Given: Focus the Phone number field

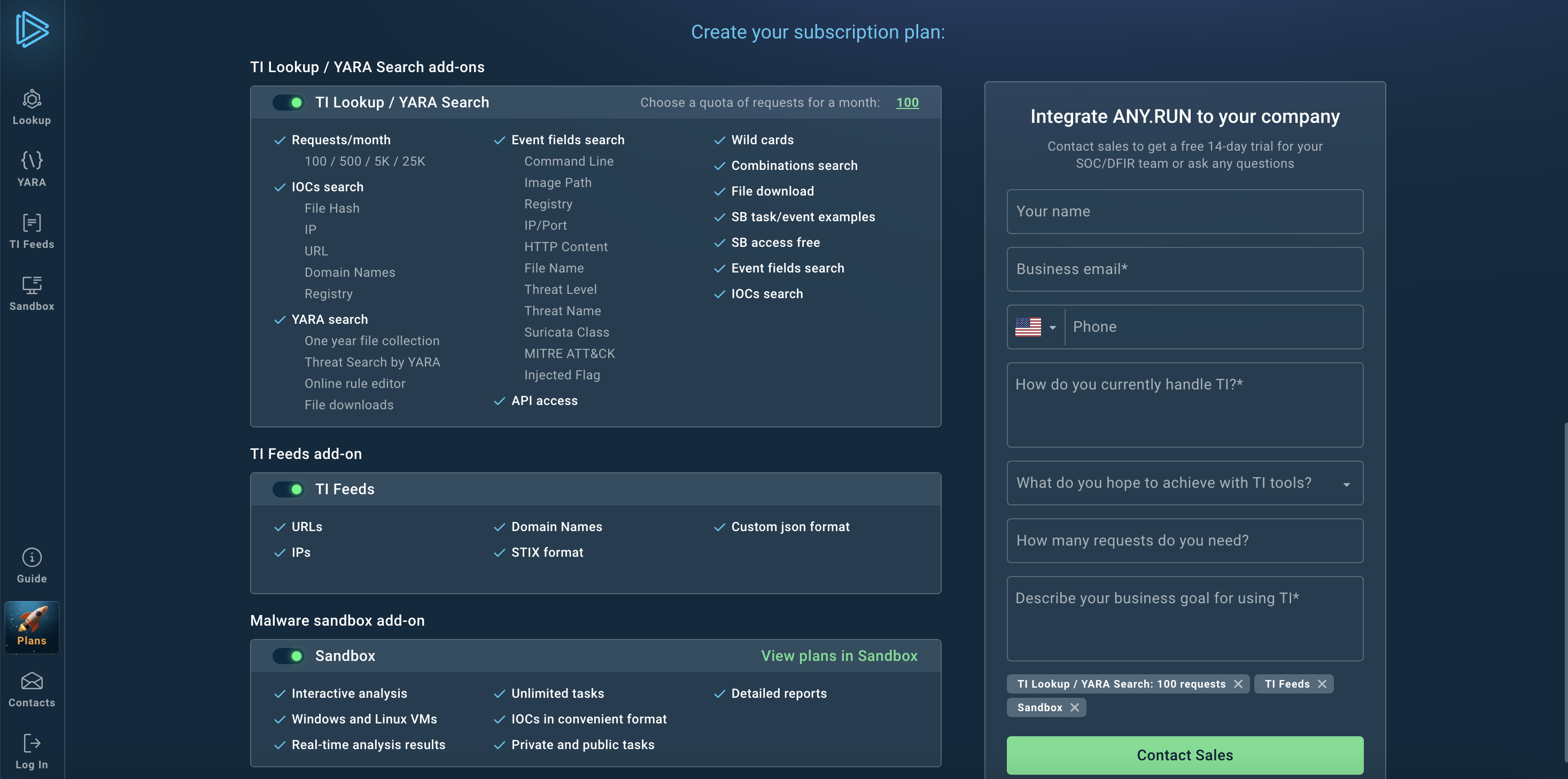Looking at the screenshot, I should [x=1214, y=327].
